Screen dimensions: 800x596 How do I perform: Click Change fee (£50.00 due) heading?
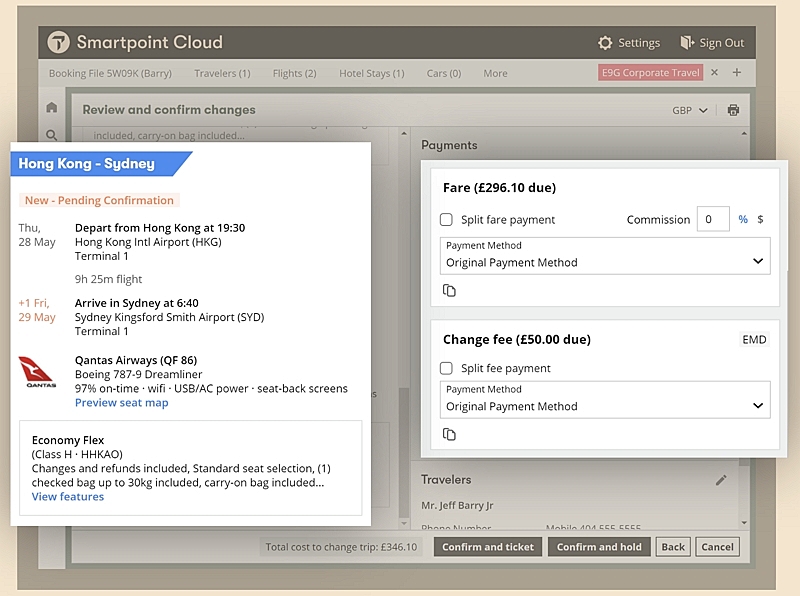517,339
